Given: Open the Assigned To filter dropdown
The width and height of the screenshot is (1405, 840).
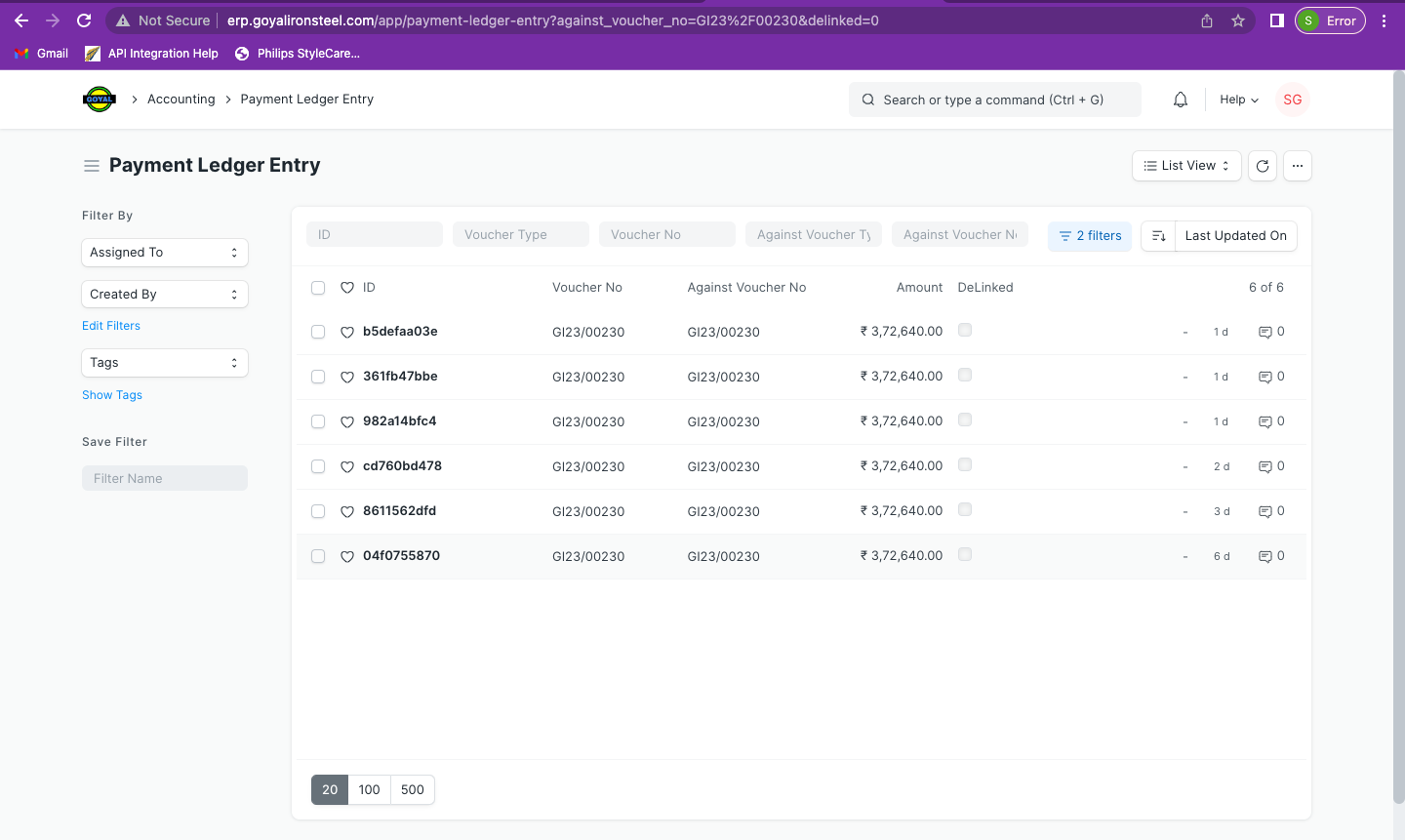Looking at the screenshot, I should (x=164, y=252).
